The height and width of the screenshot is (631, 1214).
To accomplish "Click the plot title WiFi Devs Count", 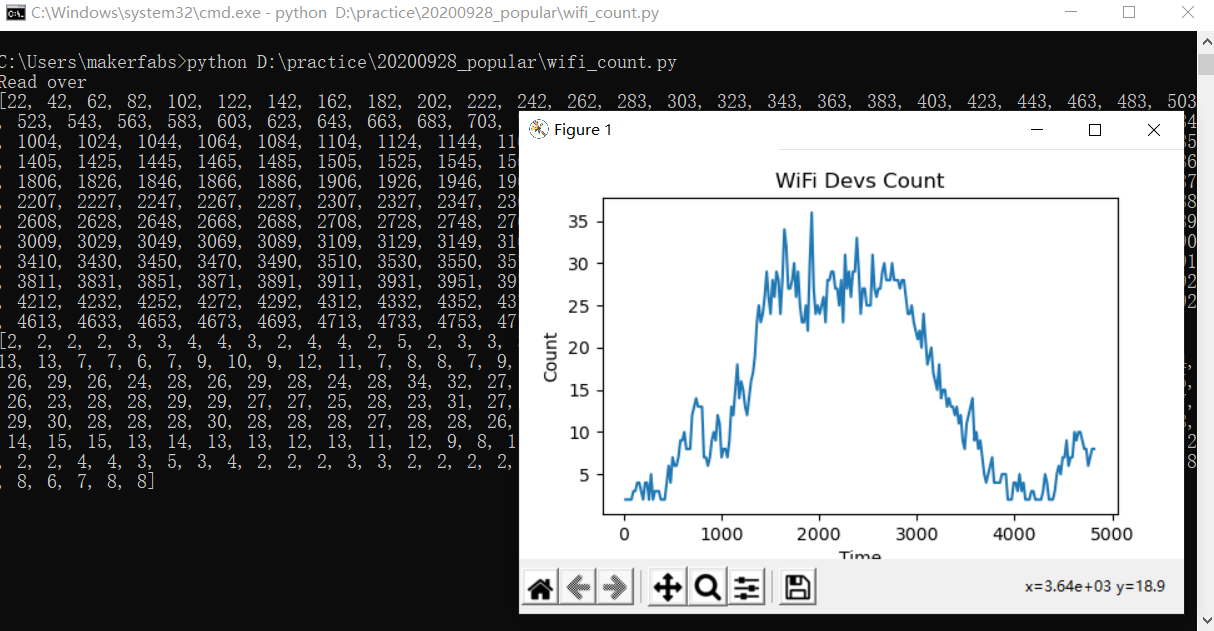I will click(x=859, y=180).
